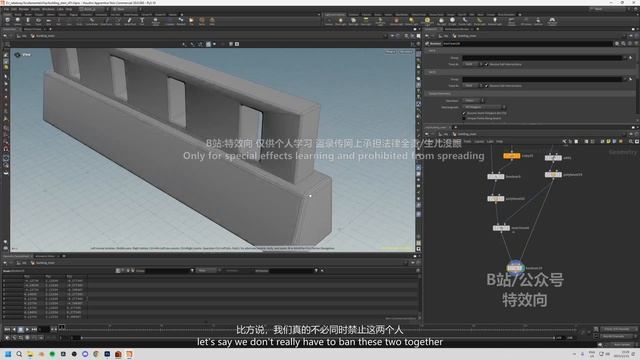Click the Spot Light shelf tool

pos(353,21)
